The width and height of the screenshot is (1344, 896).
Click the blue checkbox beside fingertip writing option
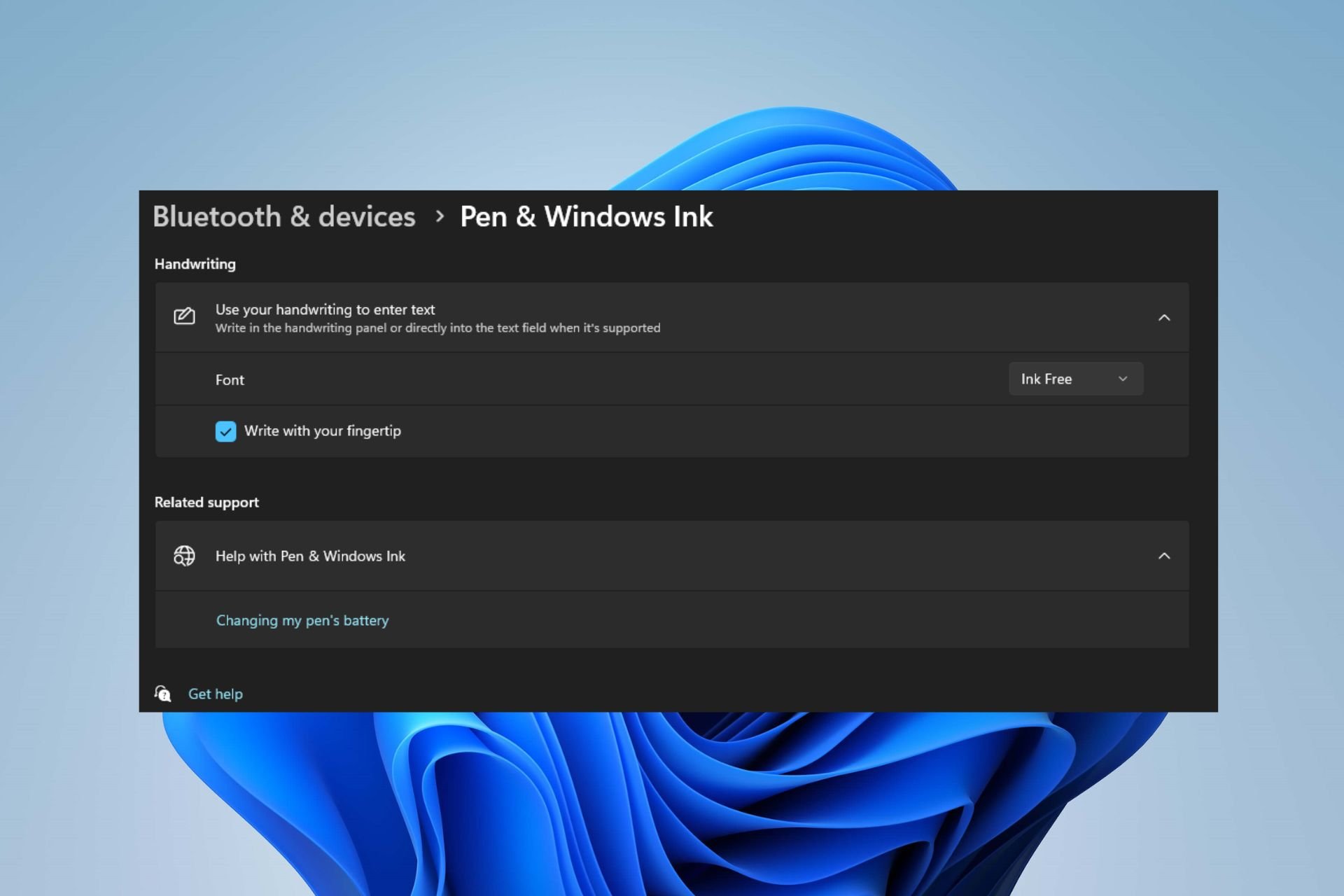click(225, 431)
